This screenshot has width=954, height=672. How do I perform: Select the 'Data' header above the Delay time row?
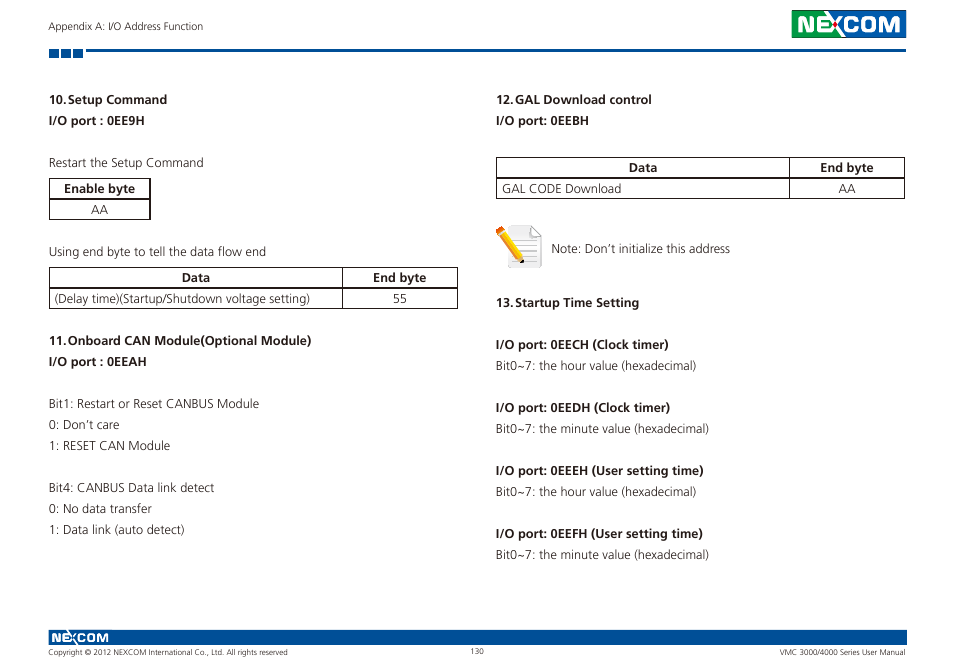click(x=196, y=277)
